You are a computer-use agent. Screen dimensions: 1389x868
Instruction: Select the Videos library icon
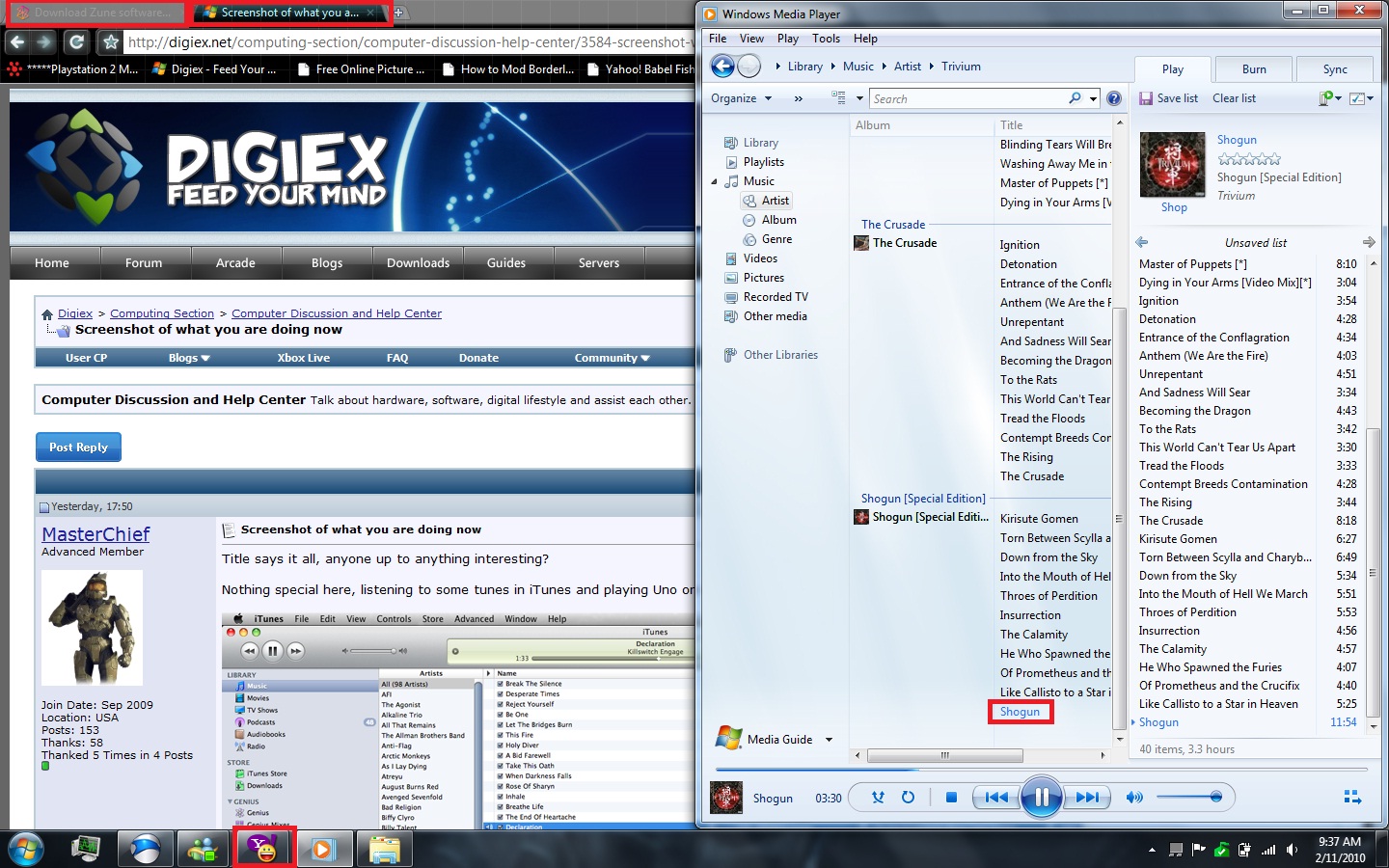coord(731,258)
